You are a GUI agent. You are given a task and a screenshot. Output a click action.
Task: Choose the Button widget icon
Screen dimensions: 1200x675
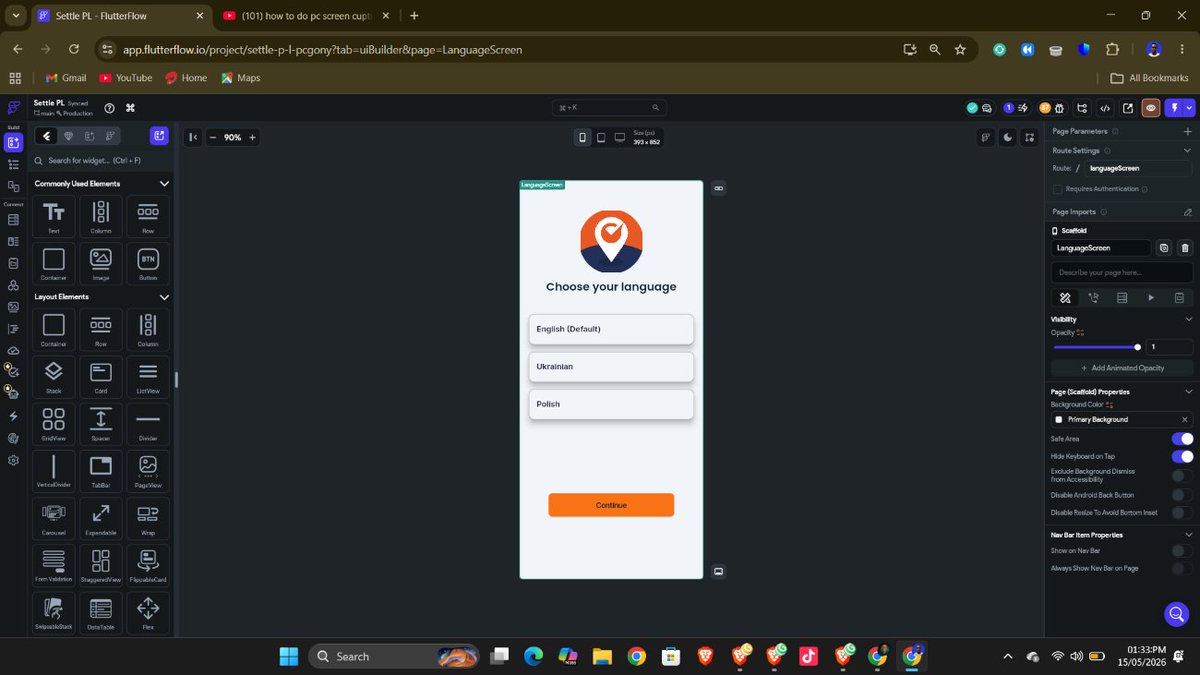point(148,264)
